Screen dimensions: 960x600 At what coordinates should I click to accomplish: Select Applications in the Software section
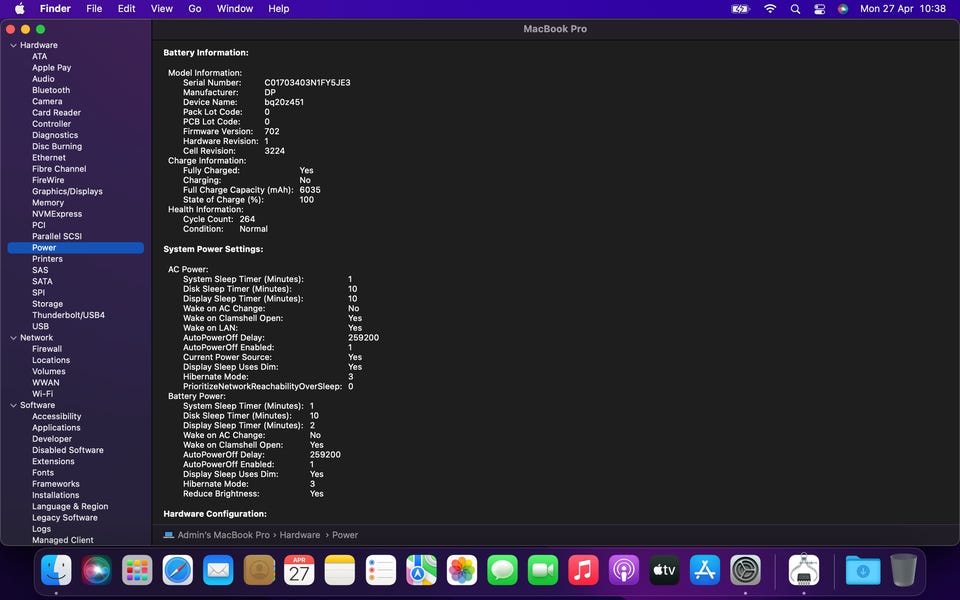pos(56,428)
